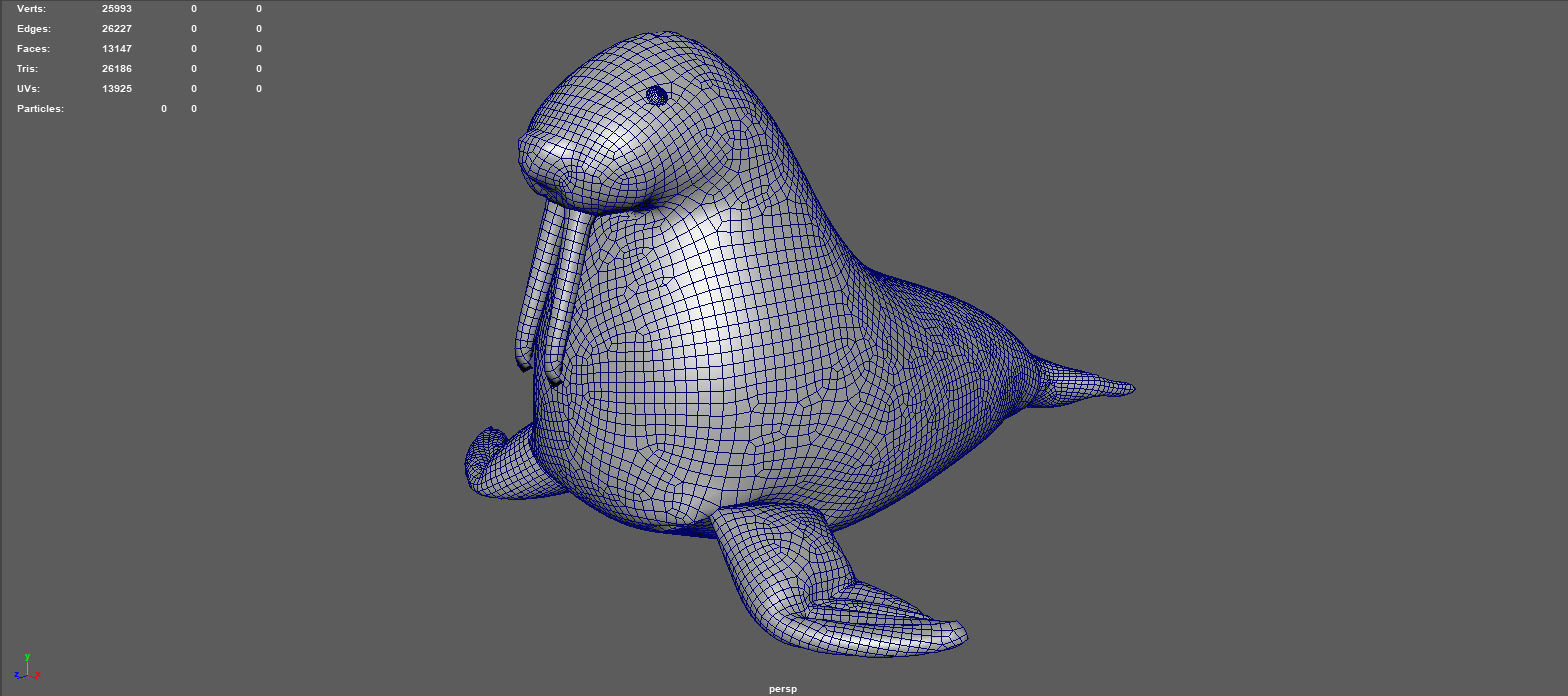Click the triangle count value 26186
This screenshot has height=696, width=1568.
[x=117, y=68]
